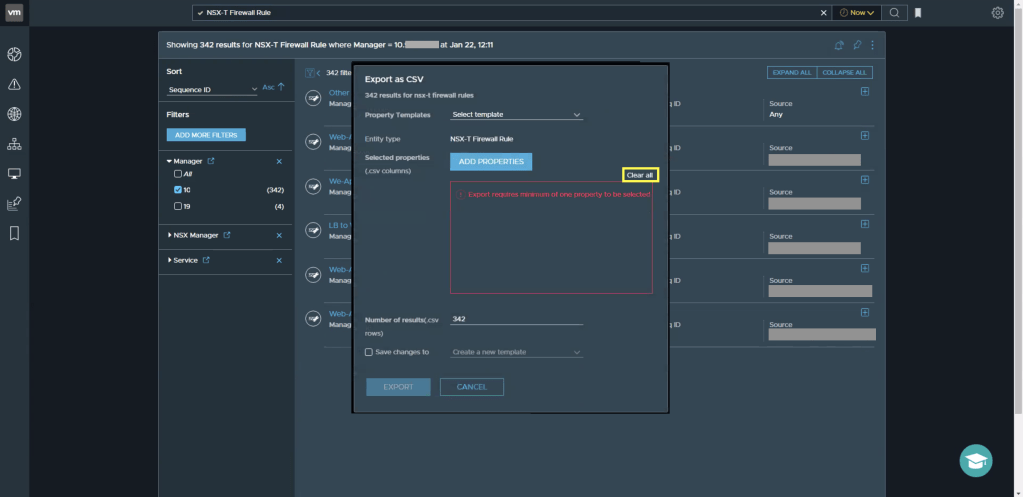
Task: Open the settings gear icon
Action: click(x=997, y=13)
